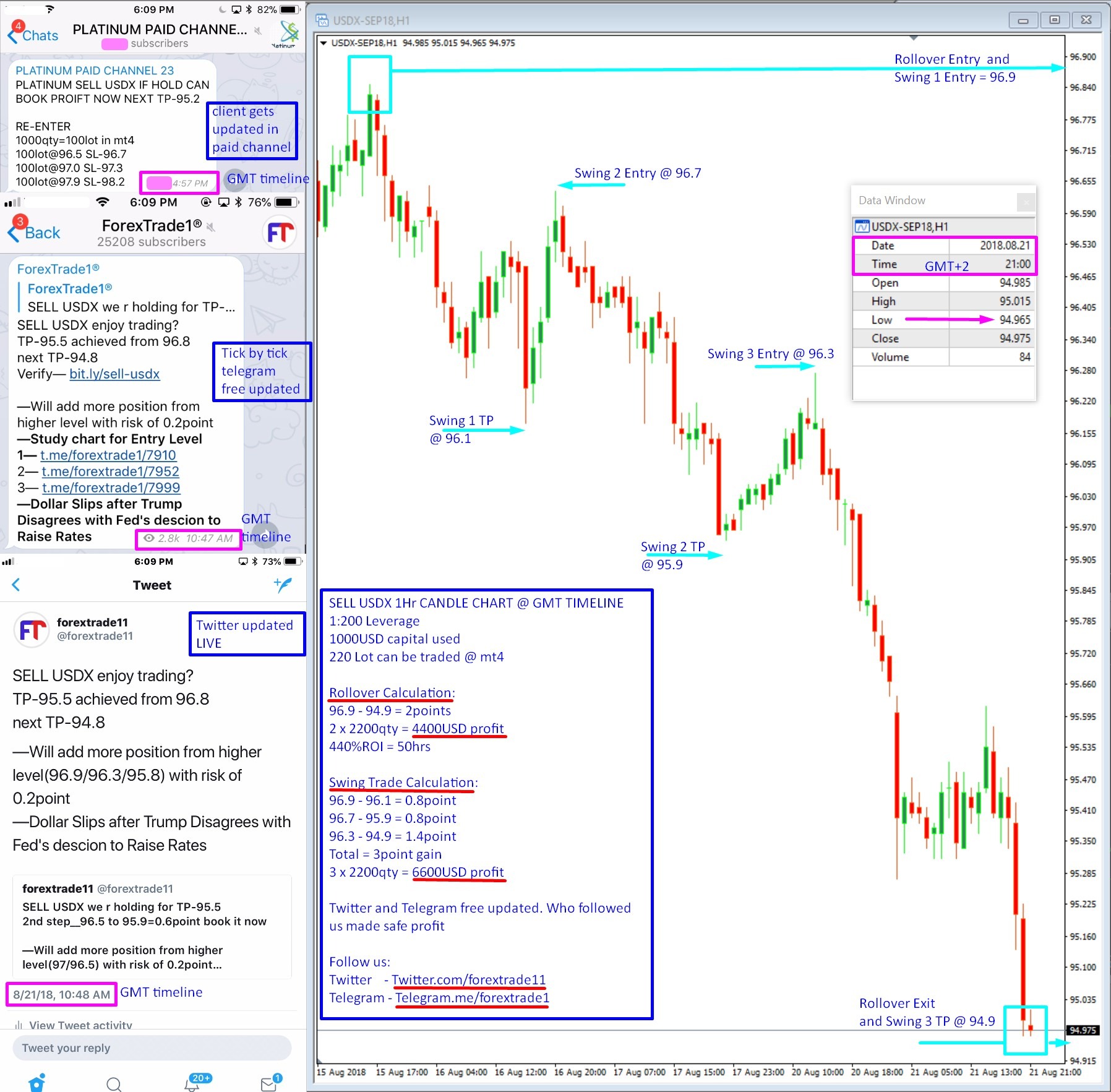Maximize the USDX-SEP18,H1 chart window
1111x1092 pixels.
coord(1055,20)
